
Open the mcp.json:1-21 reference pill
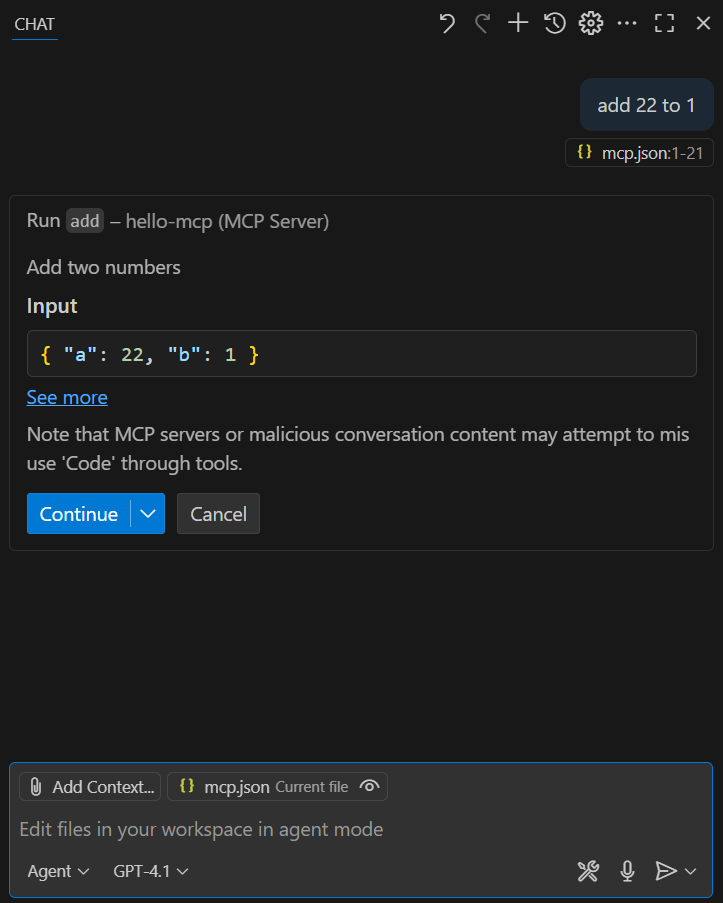click(638, 152)
